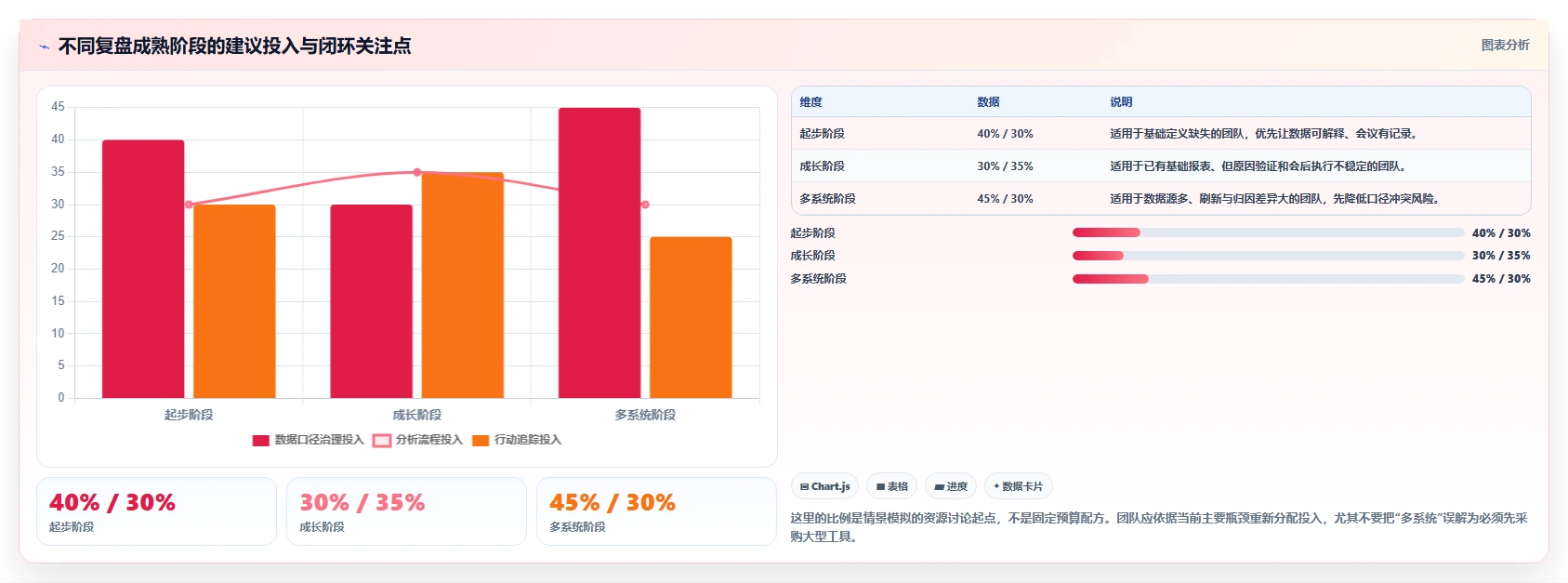Click the line peak point above 成长阶段
The image size is (1568, 583).
[x=416, y=172]
